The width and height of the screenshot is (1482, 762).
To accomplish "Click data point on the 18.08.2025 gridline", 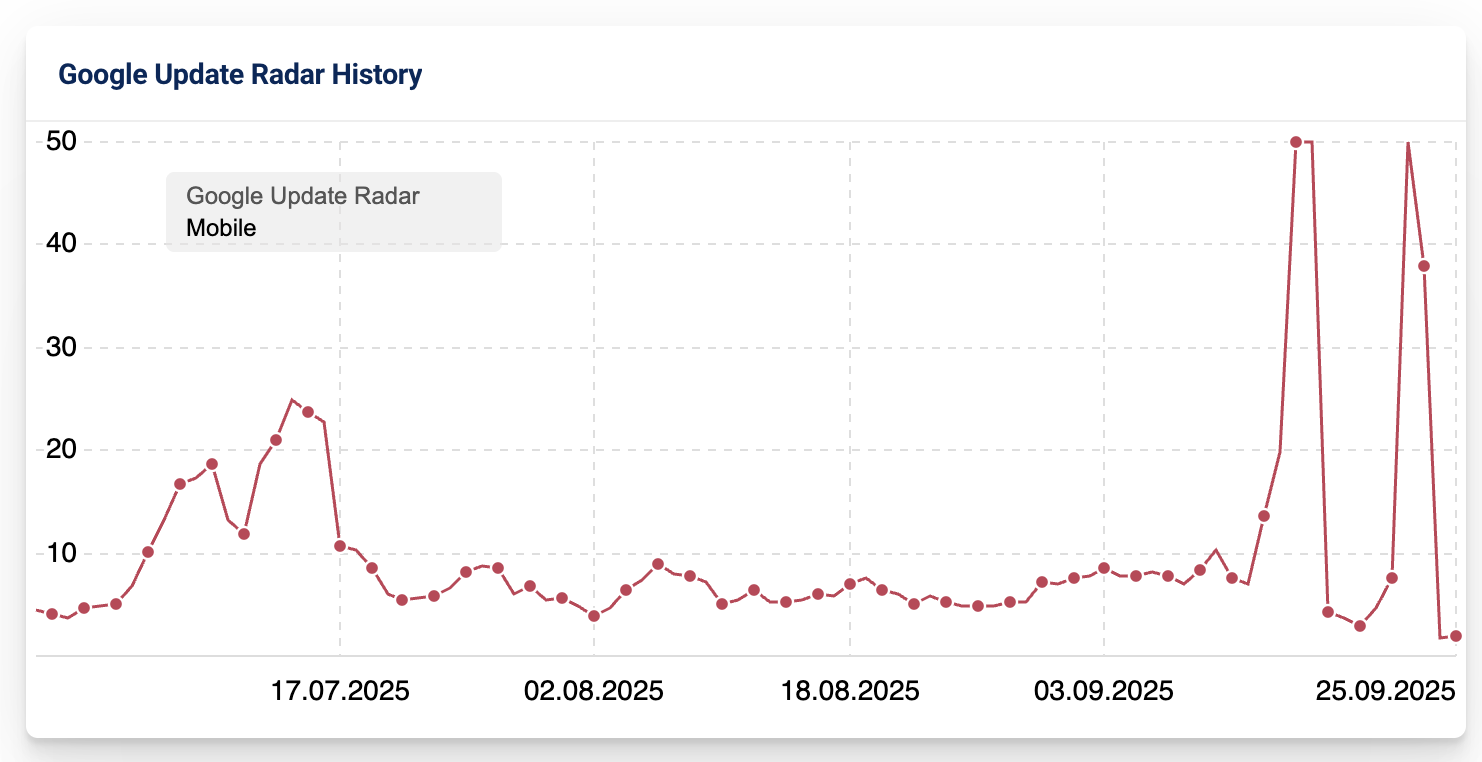I will point(850,584).
